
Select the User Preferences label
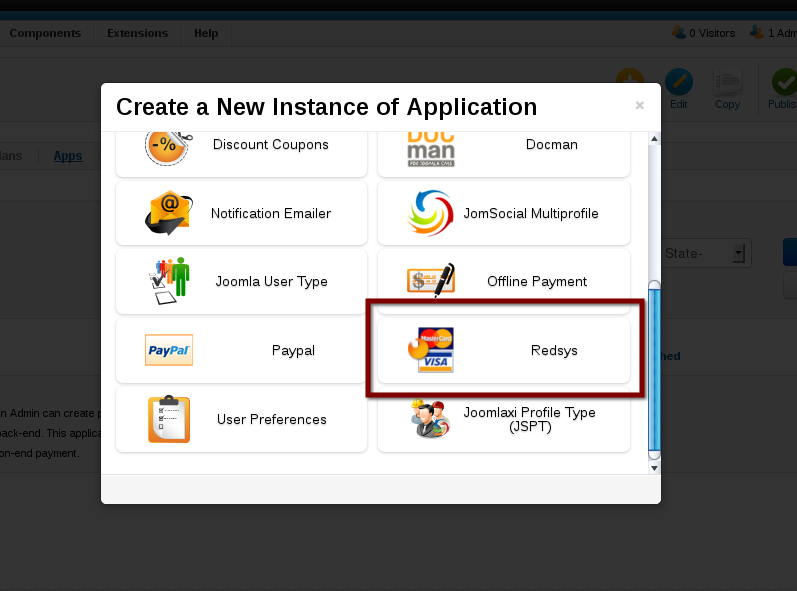[x=271, y=419]
